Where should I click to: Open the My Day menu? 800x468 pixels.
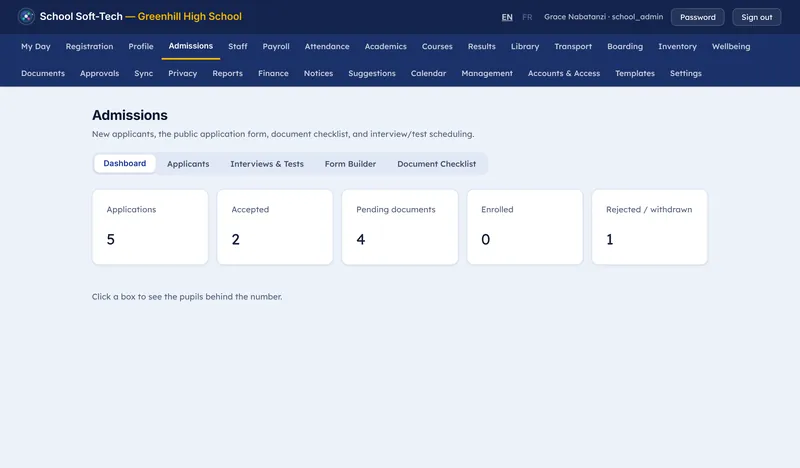36,46
